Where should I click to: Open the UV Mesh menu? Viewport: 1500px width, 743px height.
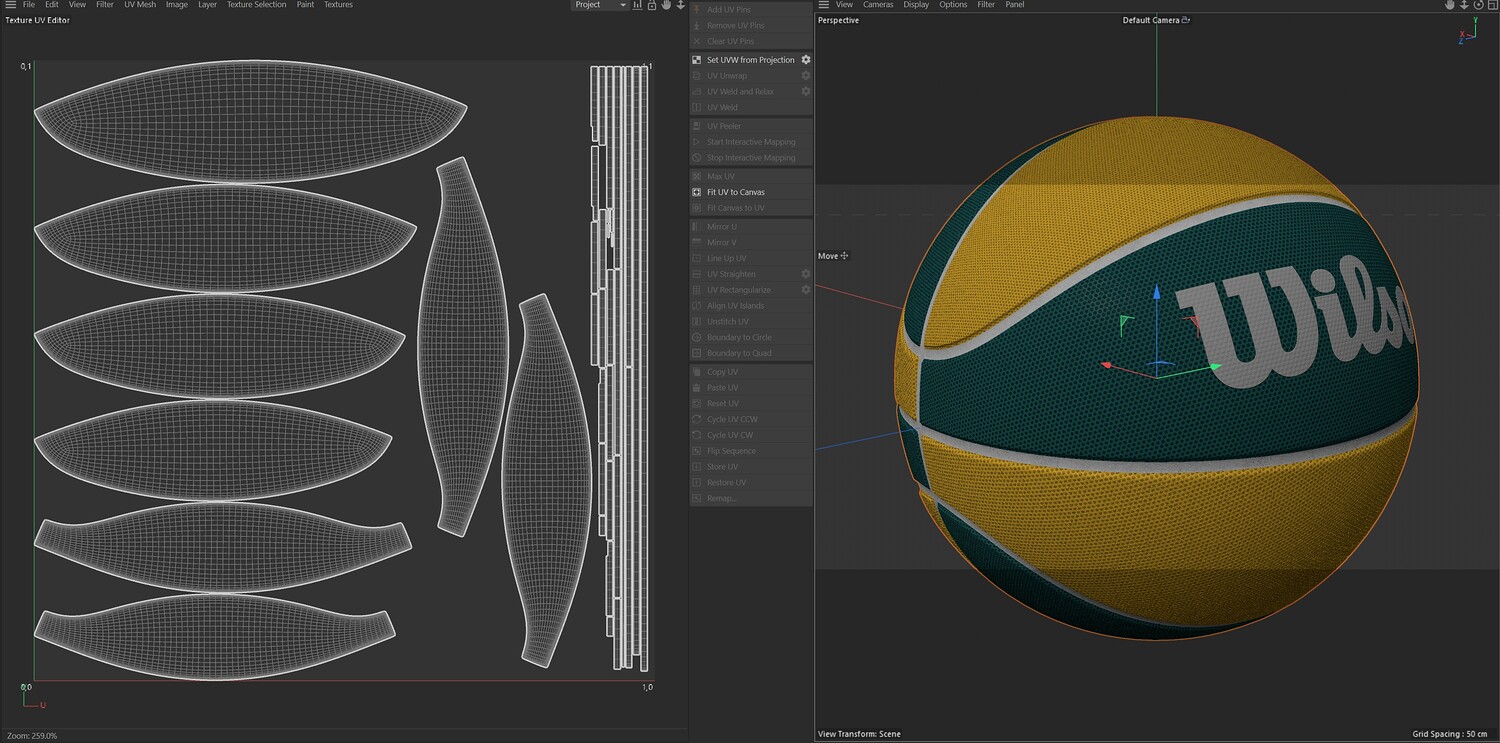point(140,5)
